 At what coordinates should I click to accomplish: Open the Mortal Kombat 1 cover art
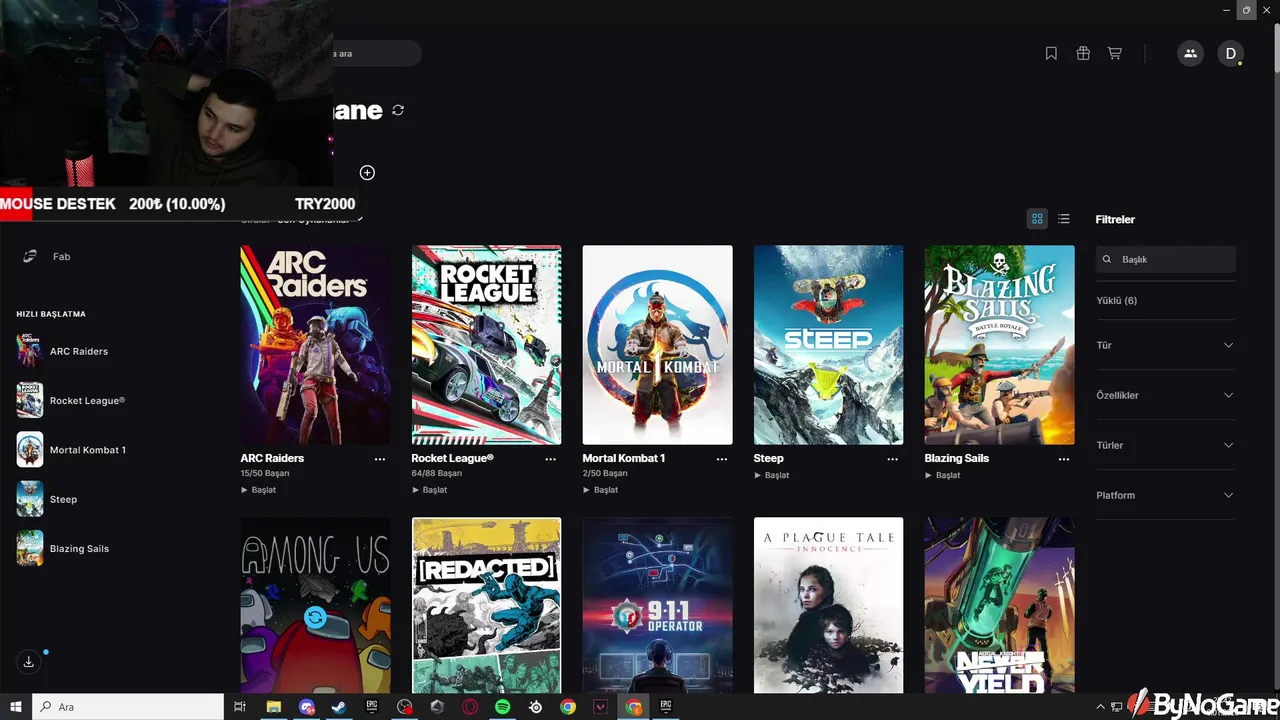point(657,345)
